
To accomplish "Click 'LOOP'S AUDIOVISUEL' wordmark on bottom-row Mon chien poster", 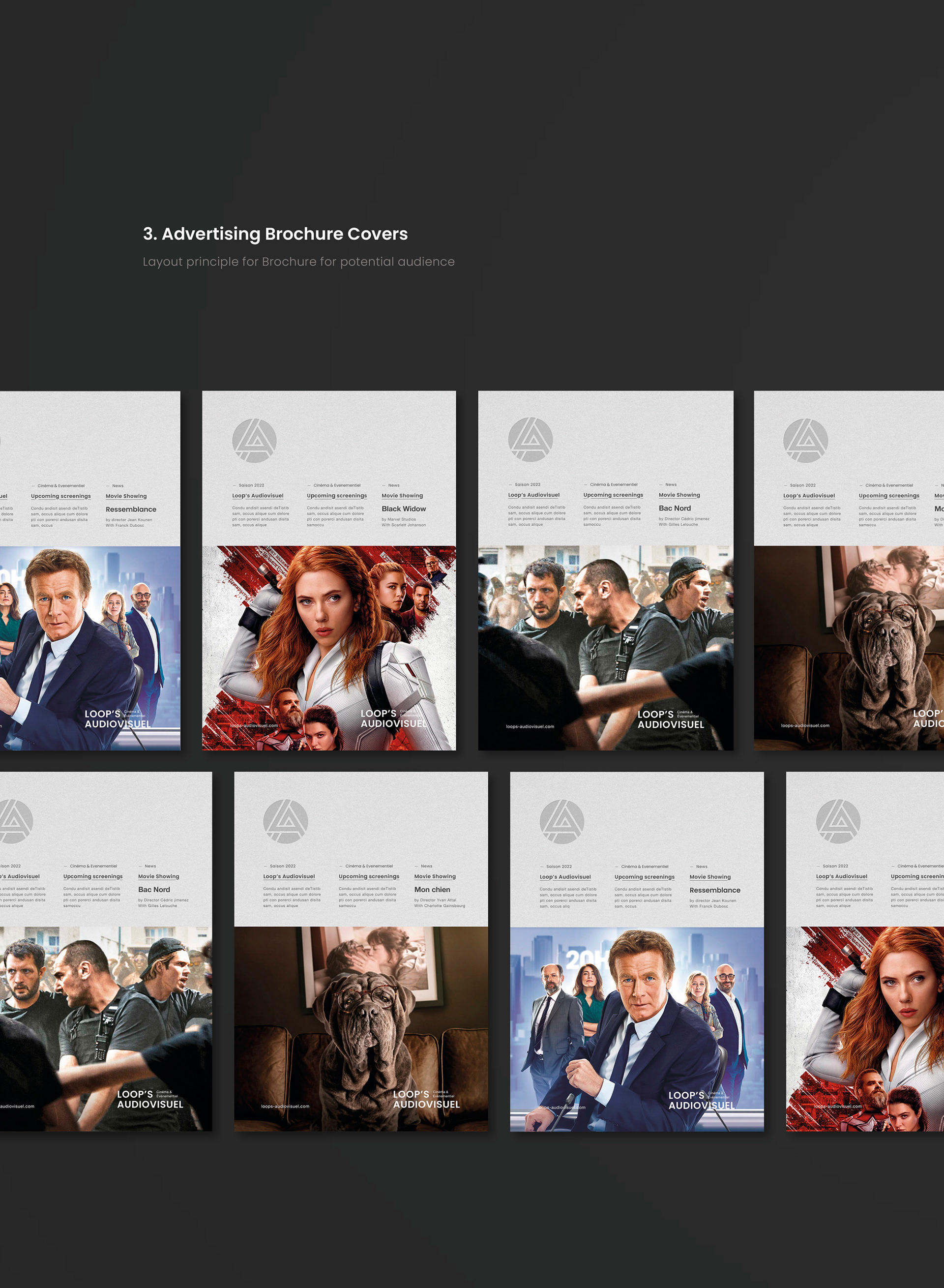I will 426,1100.
